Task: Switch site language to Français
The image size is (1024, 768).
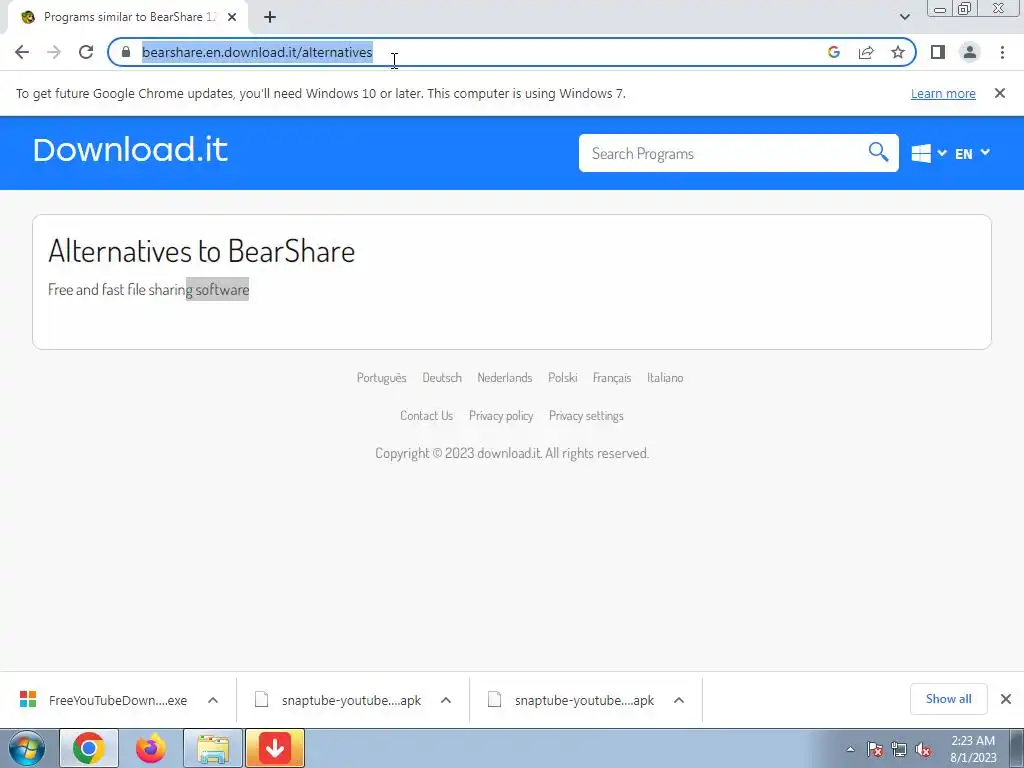Action: [x=611, y=377]
